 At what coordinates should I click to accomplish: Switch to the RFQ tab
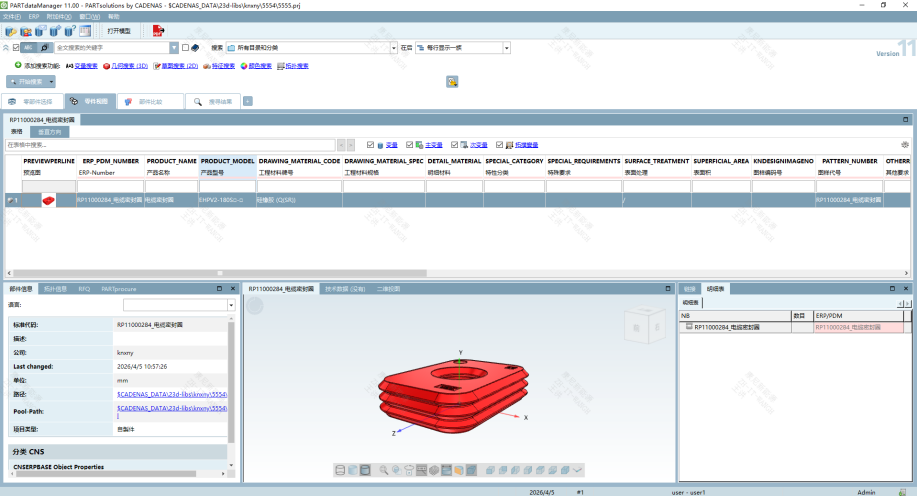84,289
